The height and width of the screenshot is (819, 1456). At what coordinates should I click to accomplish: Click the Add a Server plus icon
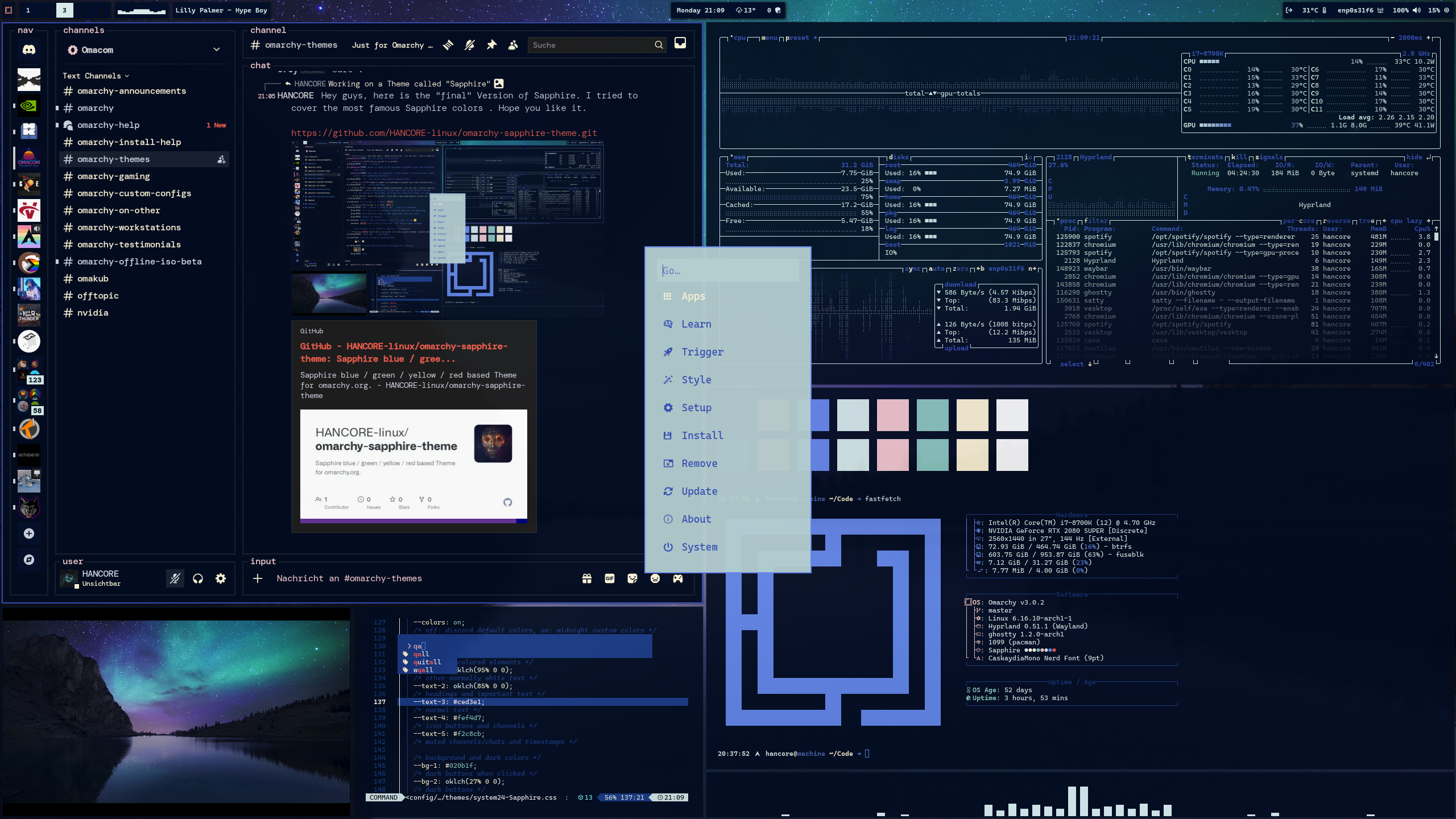[x=29, y=533]
